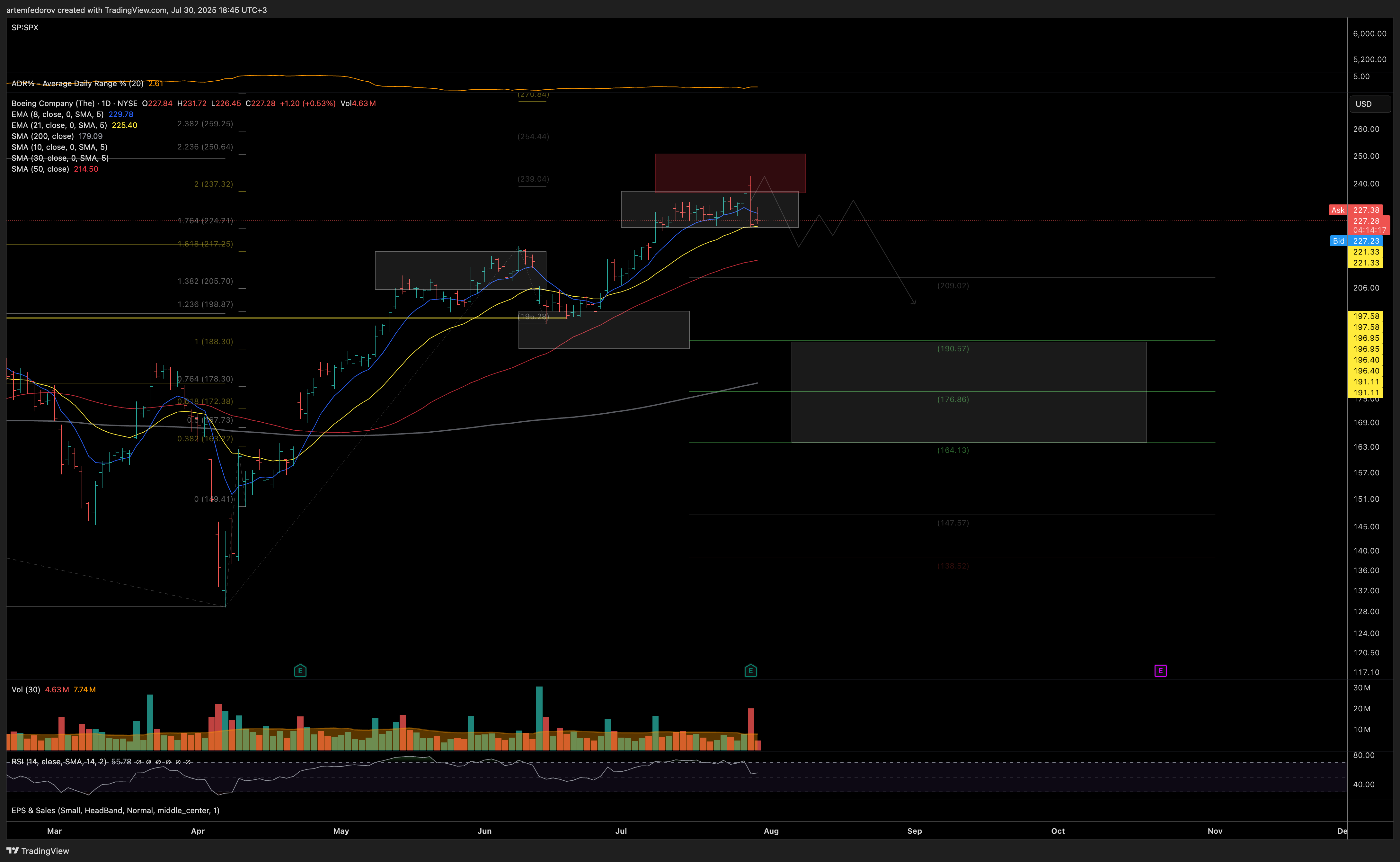1400x862 pixels.
Task: Click the 1.764 (224.71) Fibonacci label
Action: point(205,220)
